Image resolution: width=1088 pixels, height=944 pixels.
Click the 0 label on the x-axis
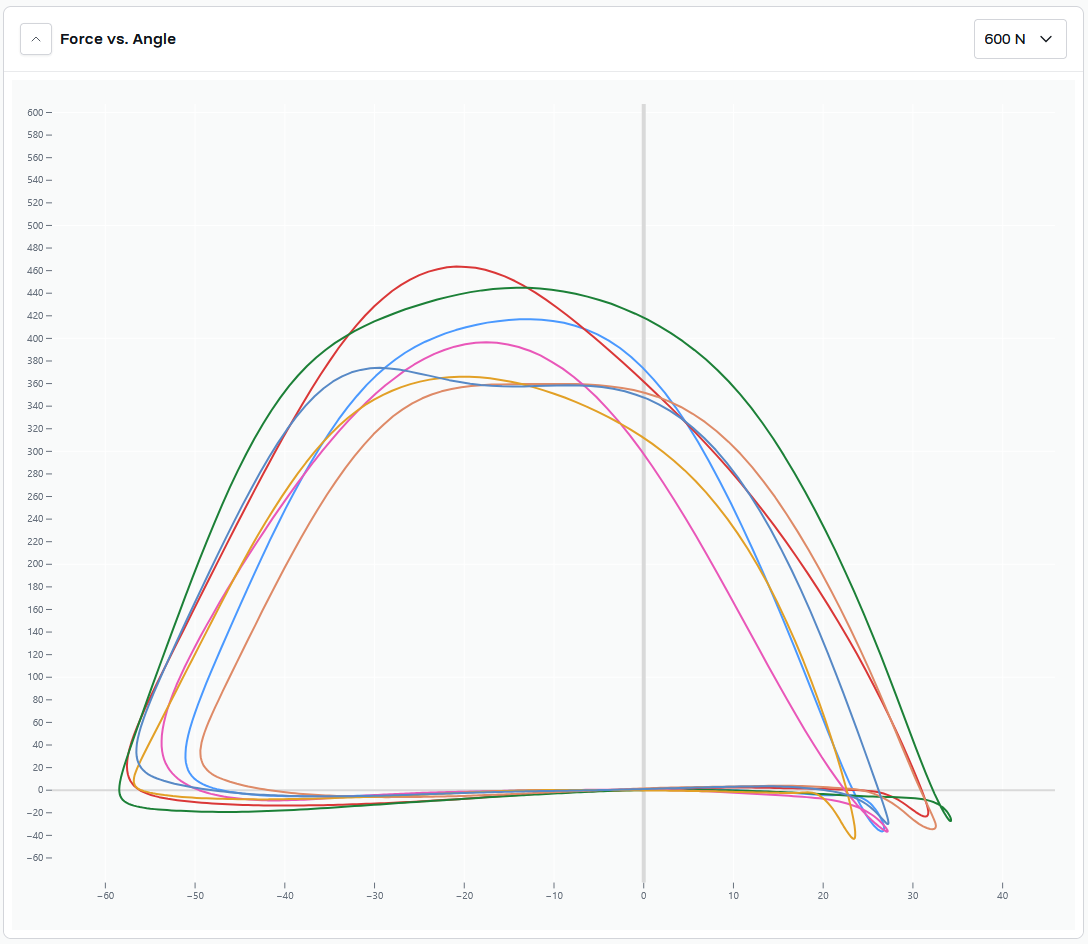point(643,895)
